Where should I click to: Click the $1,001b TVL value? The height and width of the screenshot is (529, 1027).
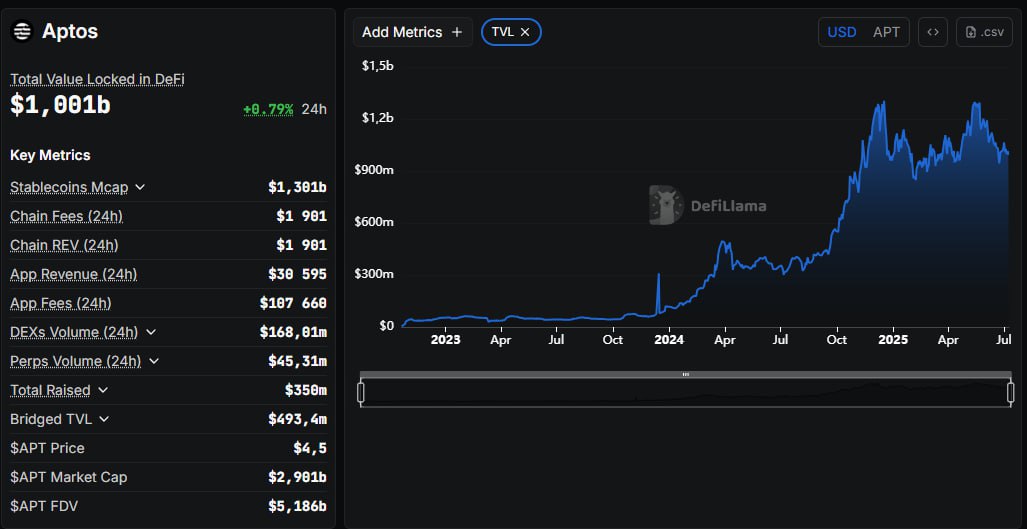(60, 105)
